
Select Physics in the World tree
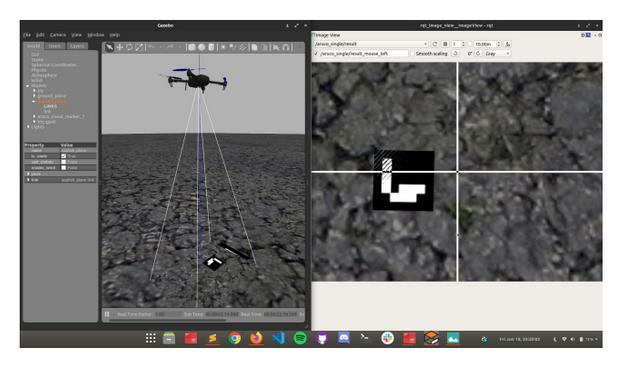pos(38,70)
